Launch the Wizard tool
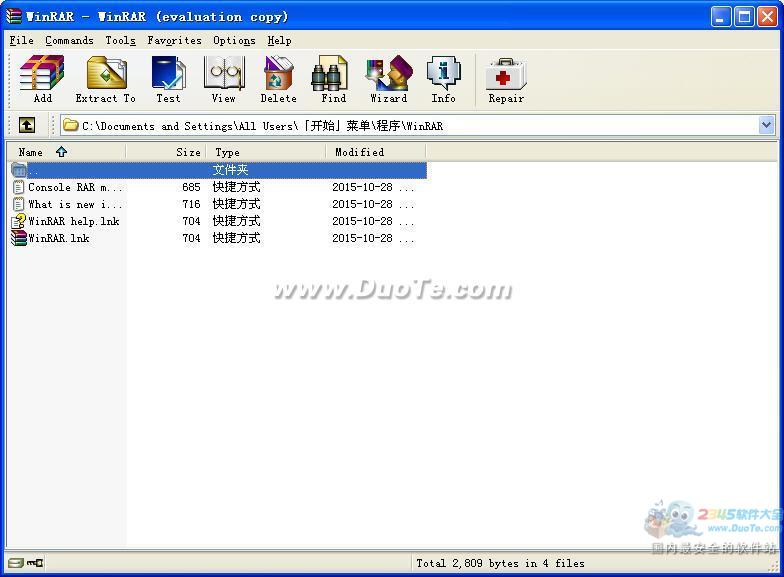The image size is (784, 577). click(388, 78)
